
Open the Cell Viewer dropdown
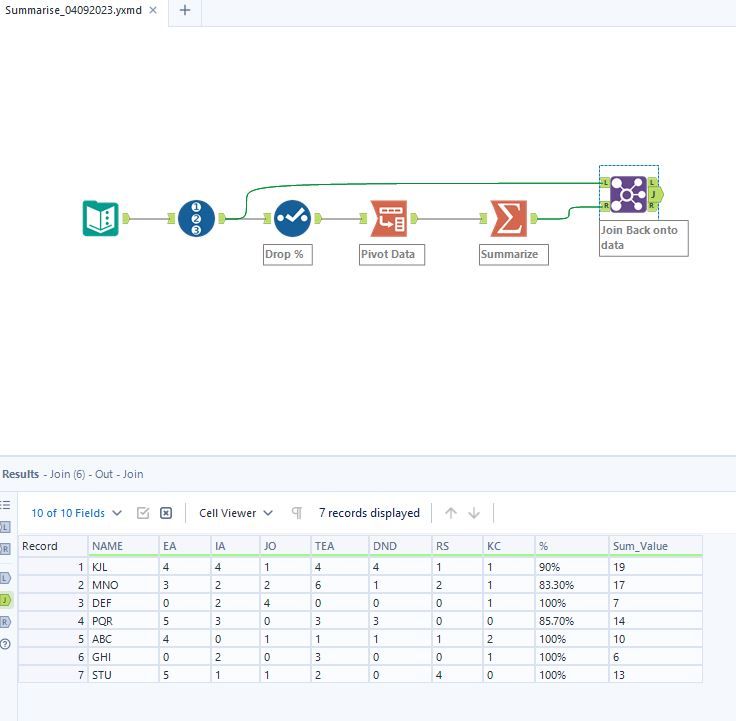click(236, 513)
